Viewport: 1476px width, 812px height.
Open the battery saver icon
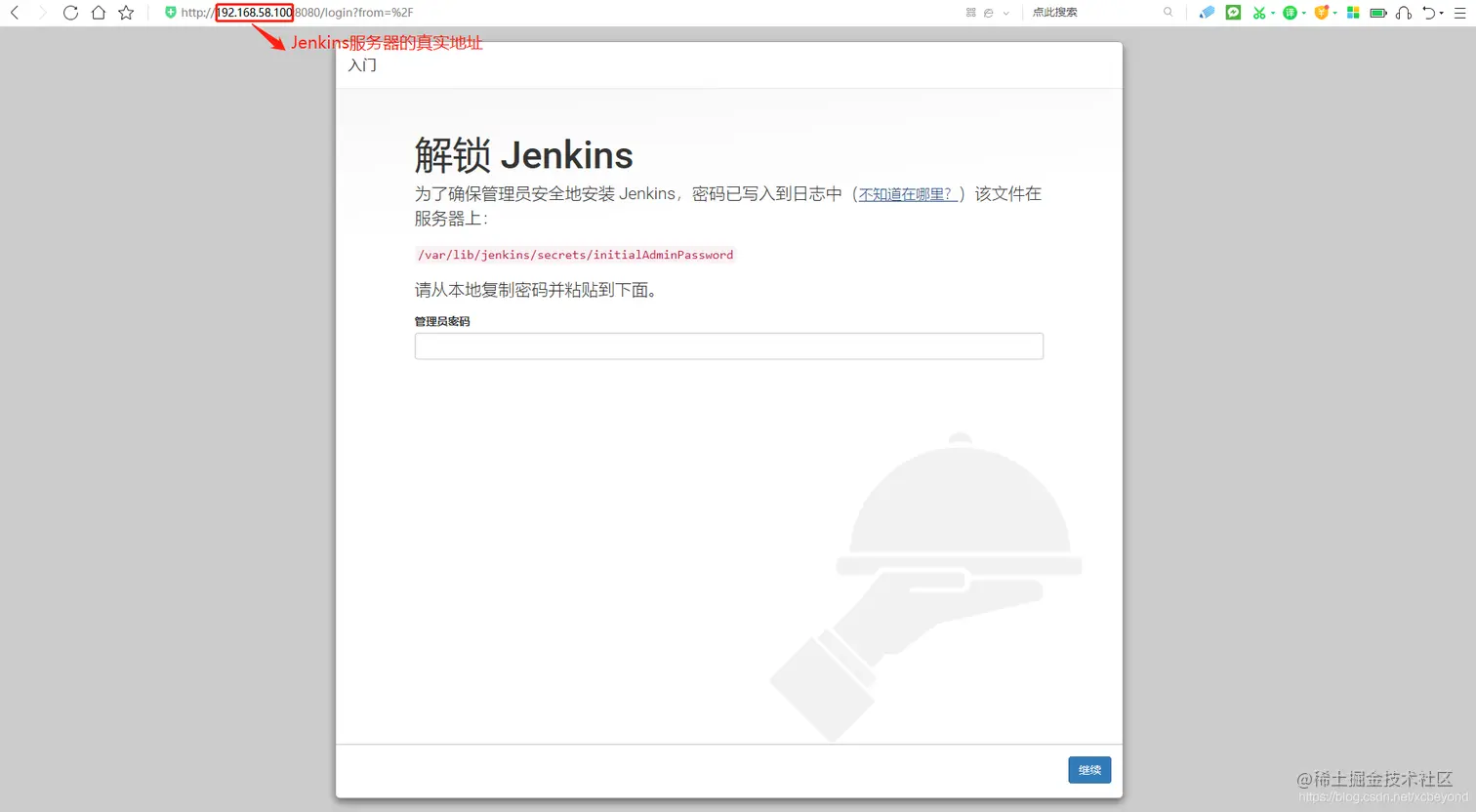pyautogui.click(x=1378, y=13)
